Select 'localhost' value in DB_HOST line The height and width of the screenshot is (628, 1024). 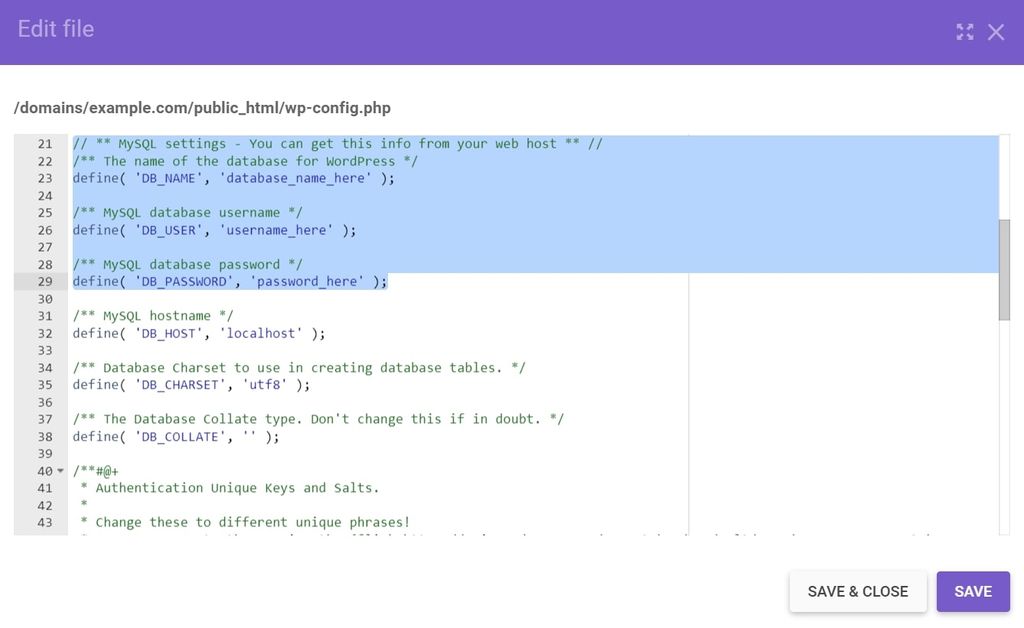(x=261, y=333)
